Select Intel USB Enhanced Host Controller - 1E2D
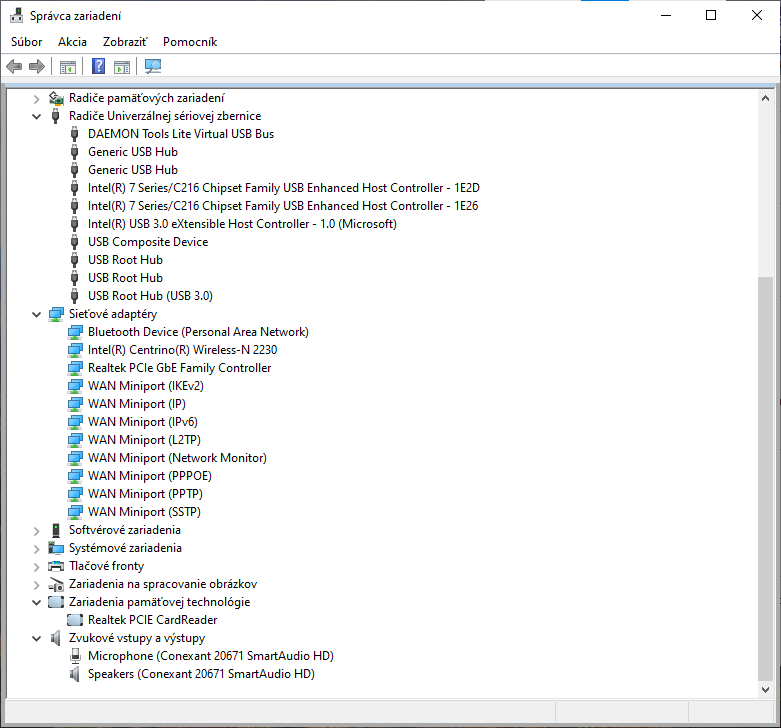The width and height of the screenshot is (781, 728). (x=283, y=188)
